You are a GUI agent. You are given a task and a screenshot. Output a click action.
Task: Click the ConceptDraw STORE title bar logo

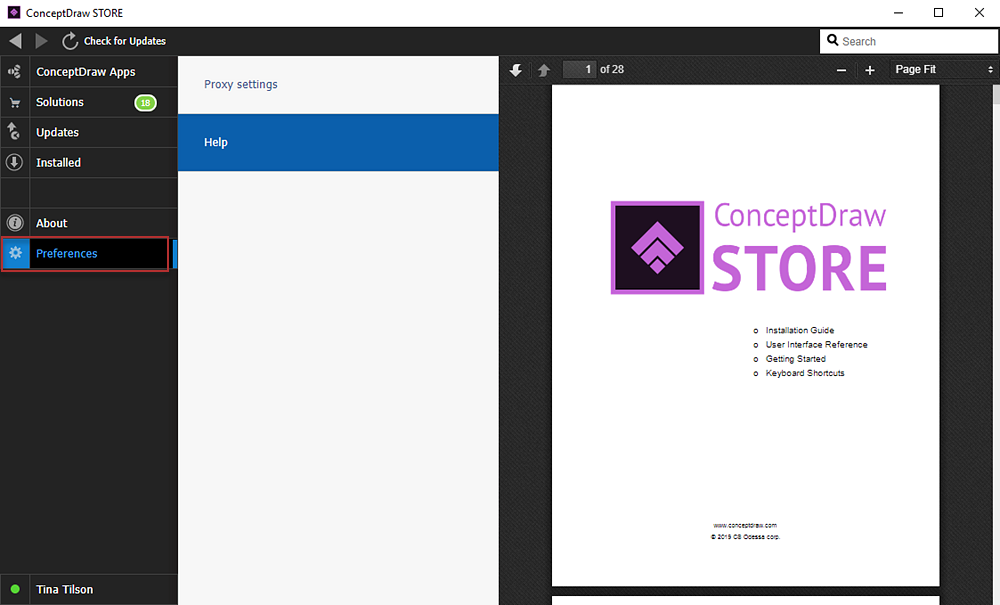click(13, 12)
